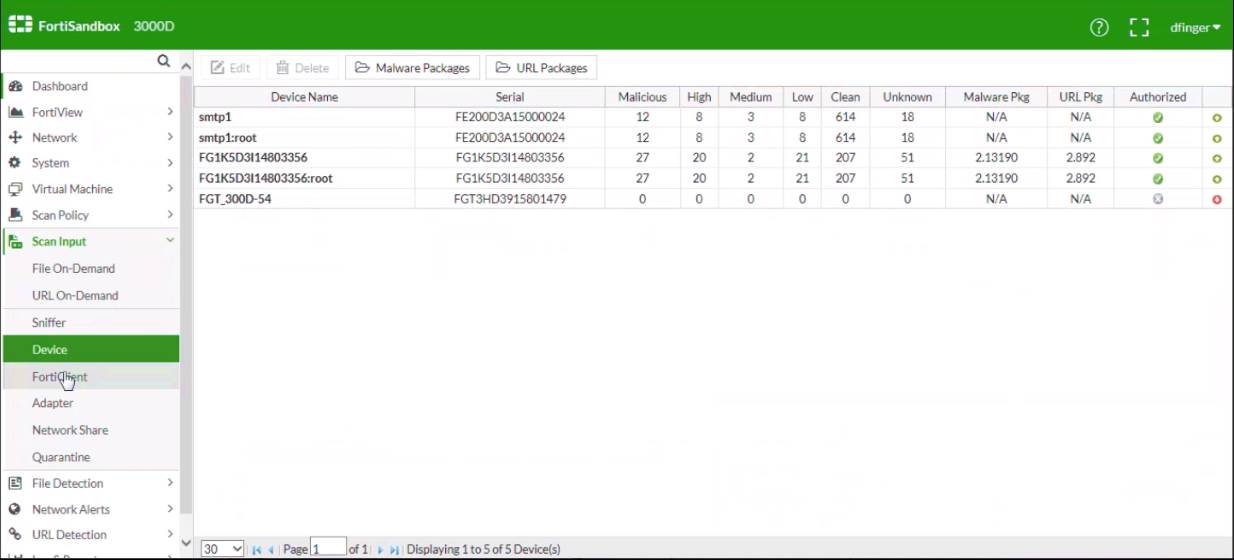Go to previous page icon
Image resolution: width=1234 pixels, height=560 pixels.
coord(271,550)
